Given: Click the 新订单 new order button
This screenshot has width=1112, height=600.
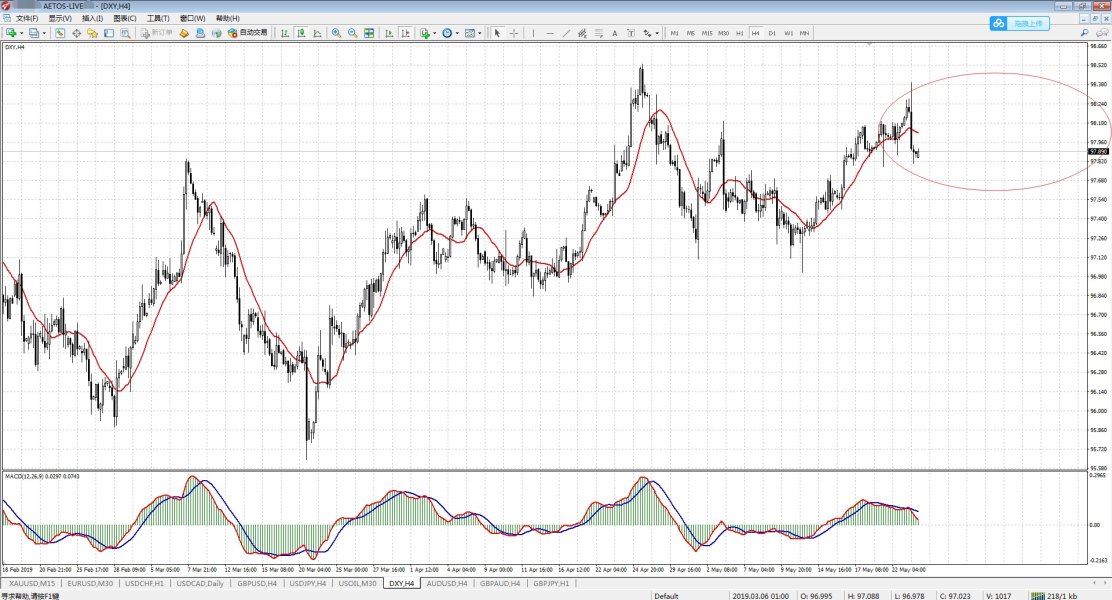Looking at the screenshot, I should point(156,33).
